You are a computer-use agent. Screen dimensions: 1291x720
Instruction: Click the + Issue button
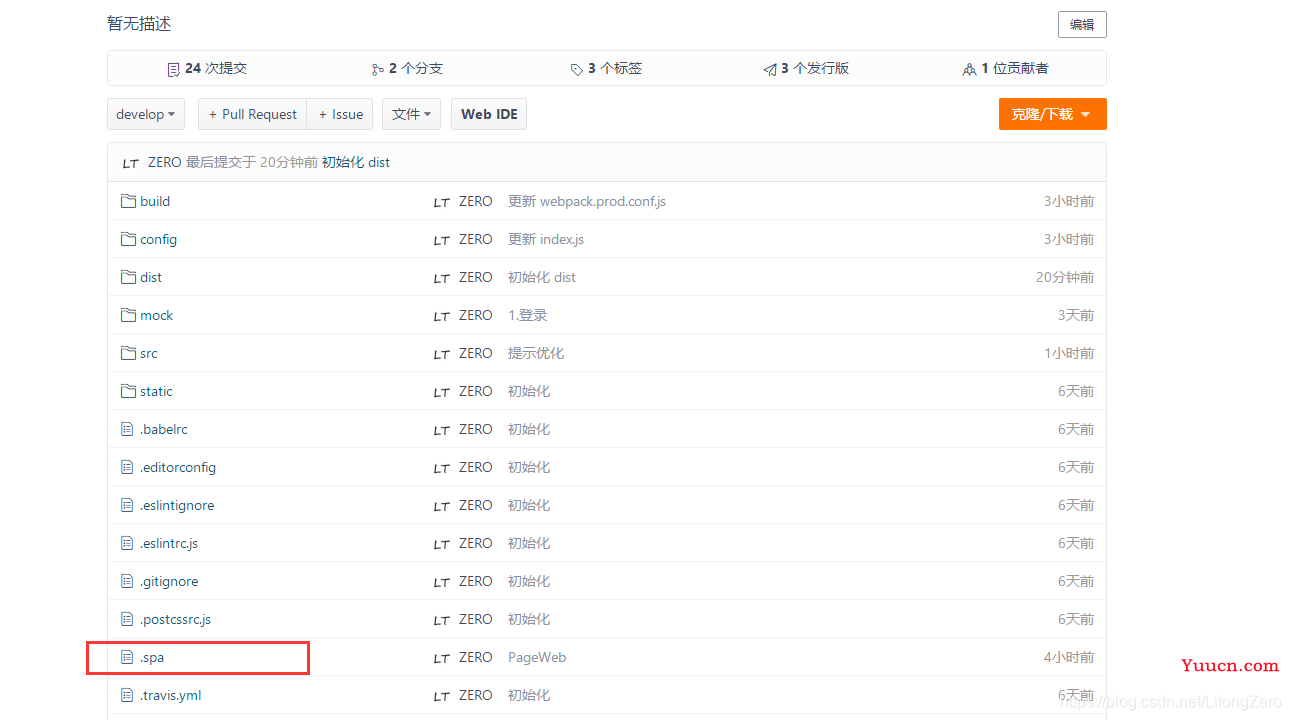(340, 114)
